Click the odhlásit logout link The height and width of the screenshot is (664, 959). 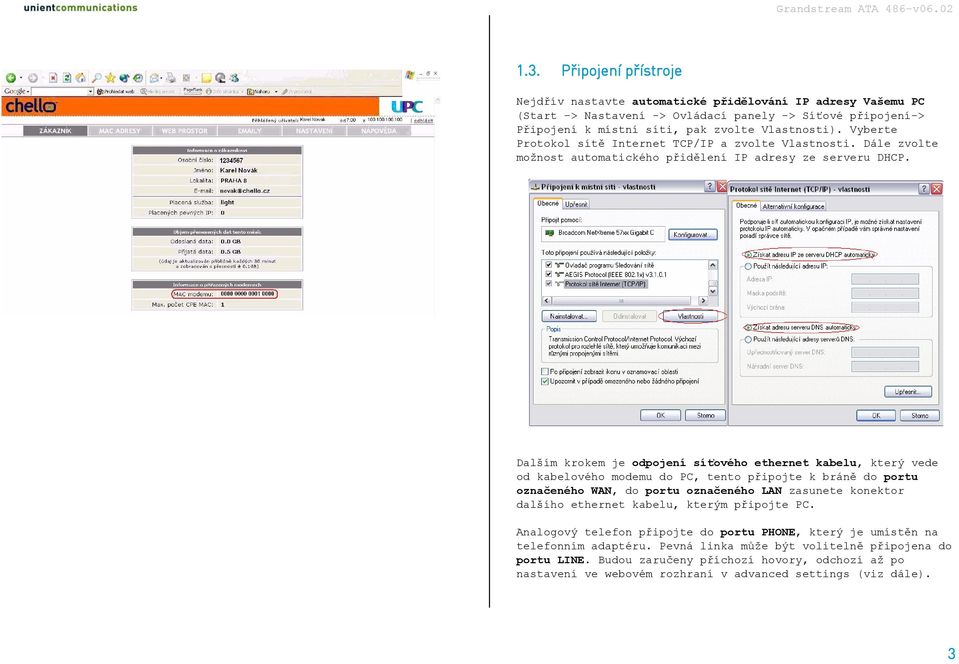tap(423, 120)
